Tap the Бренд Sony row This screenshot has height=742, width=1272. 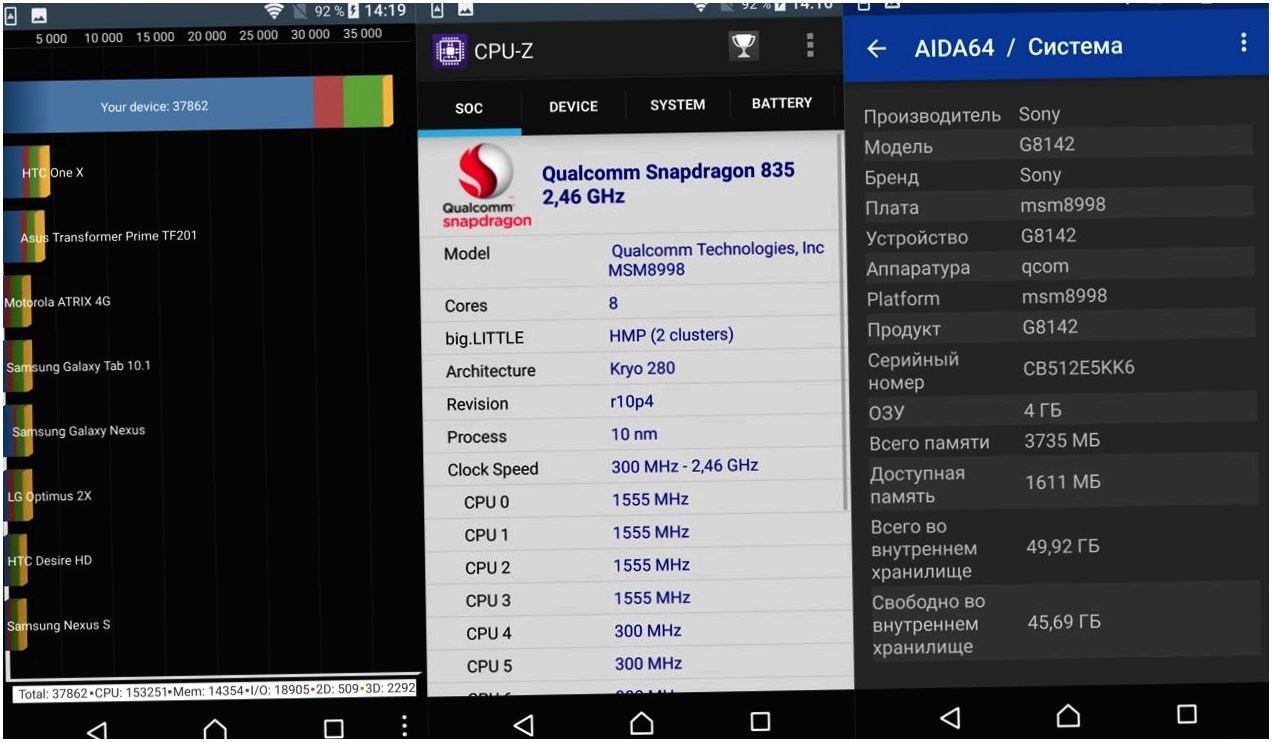(x=1057, y=176)
